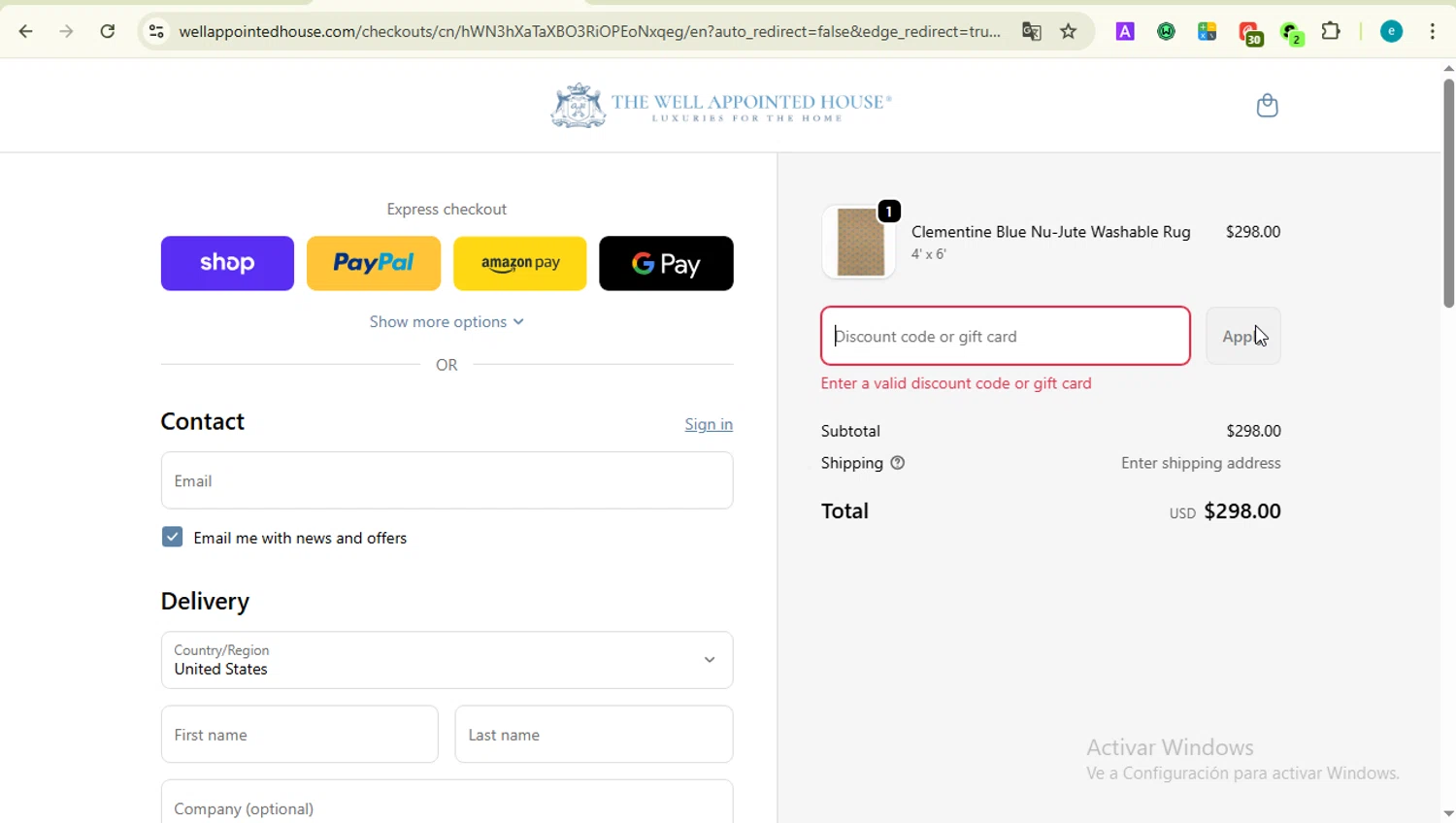Screen dimensions: 1456x823
Task: Click the browser address bar URL
Action: (589, 31)
